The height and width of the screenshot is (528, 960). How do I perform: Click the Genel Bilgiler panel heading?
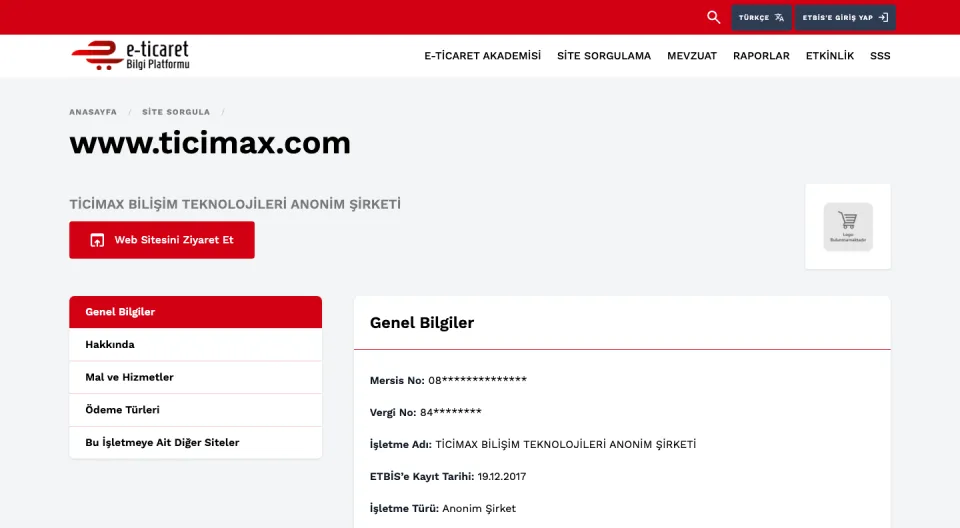pyautogui.click(x=422, y=323)
